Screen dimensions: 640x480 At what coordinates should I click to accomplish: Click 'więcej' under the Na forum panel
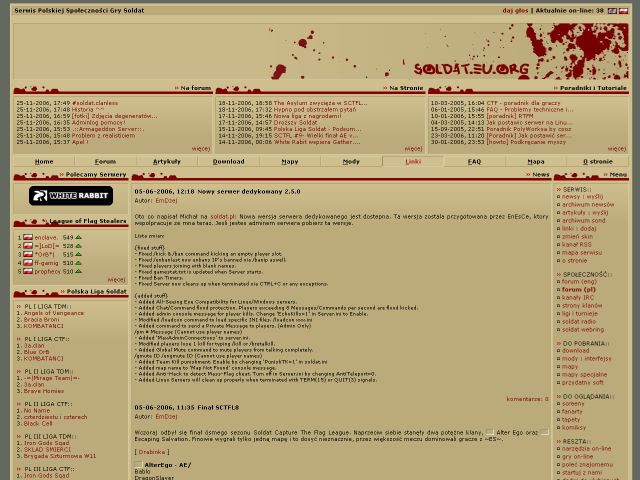[x=201, y=148]
